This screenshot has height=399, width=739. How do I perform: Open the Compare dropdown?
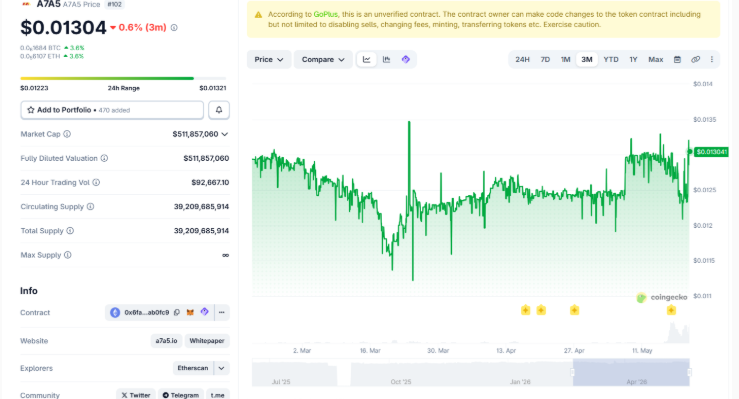(323, 59)
